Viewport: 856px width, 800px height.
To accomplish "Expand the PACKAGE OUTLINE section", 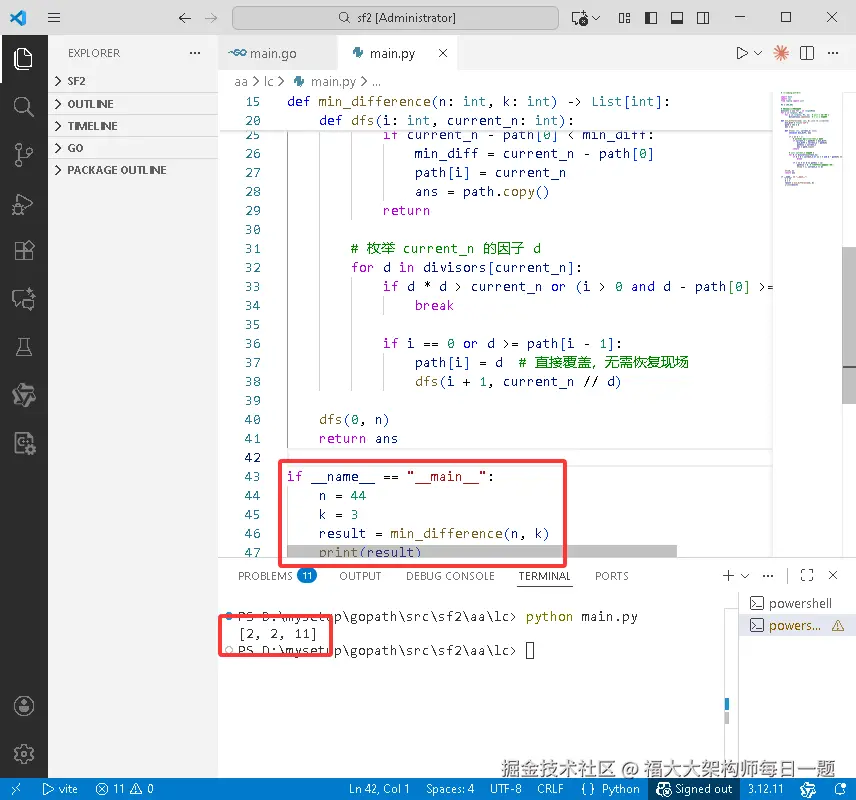I will 133,170.
